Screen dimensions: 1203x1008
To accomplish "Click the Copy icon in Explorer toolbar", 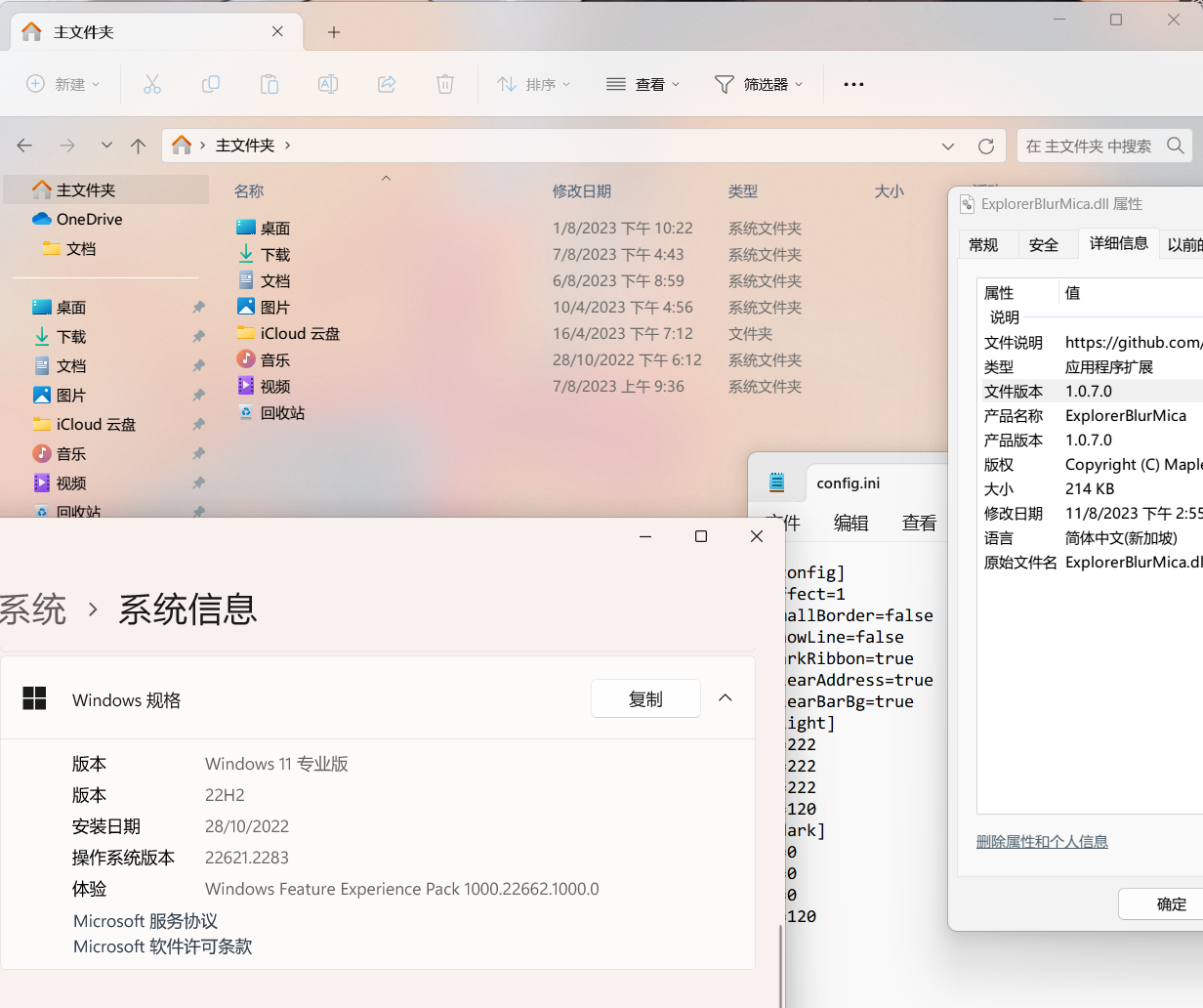I will tap(211, 84).
